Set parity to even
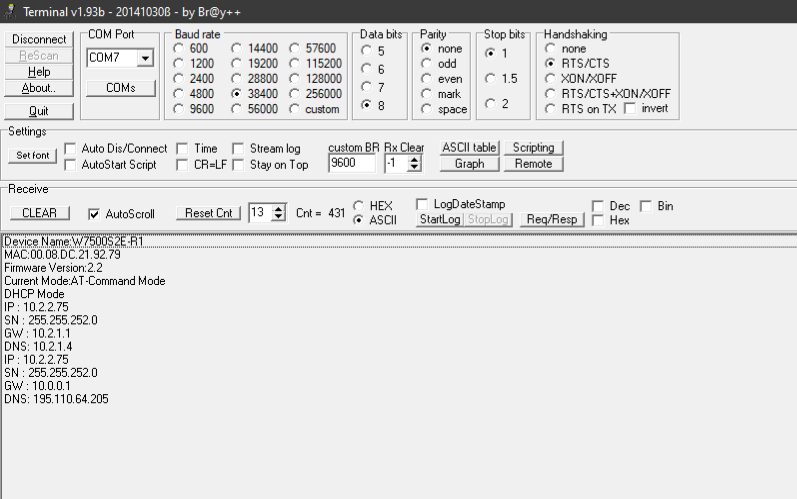The width and height of the screenshot is (797, 499). tap(426, 79)
